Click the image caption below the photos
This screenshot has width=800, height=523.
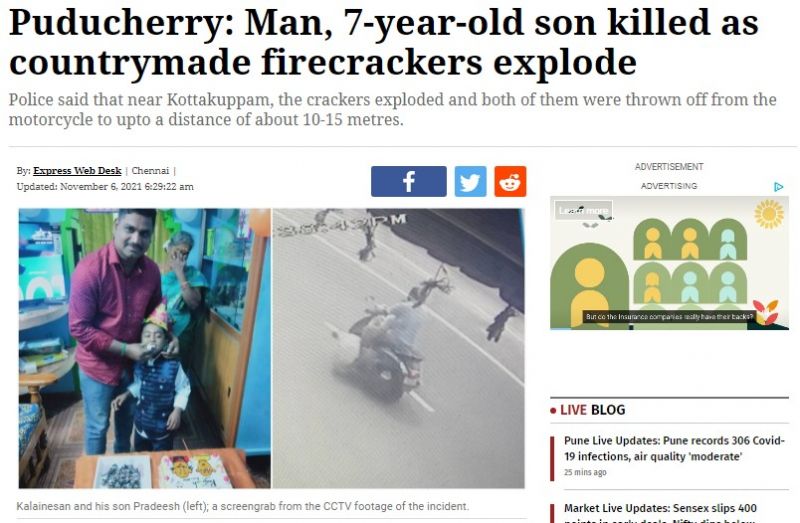point(242,506)
